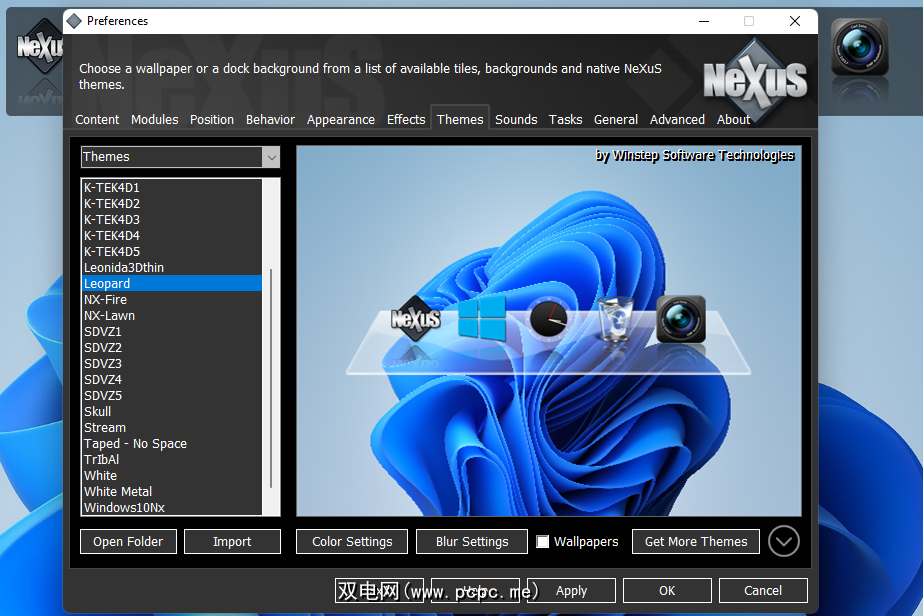The width and height of the screenshot is (923, 616).
Task: Enable the Wallpapers checkbox
Action: coord(543,542)
